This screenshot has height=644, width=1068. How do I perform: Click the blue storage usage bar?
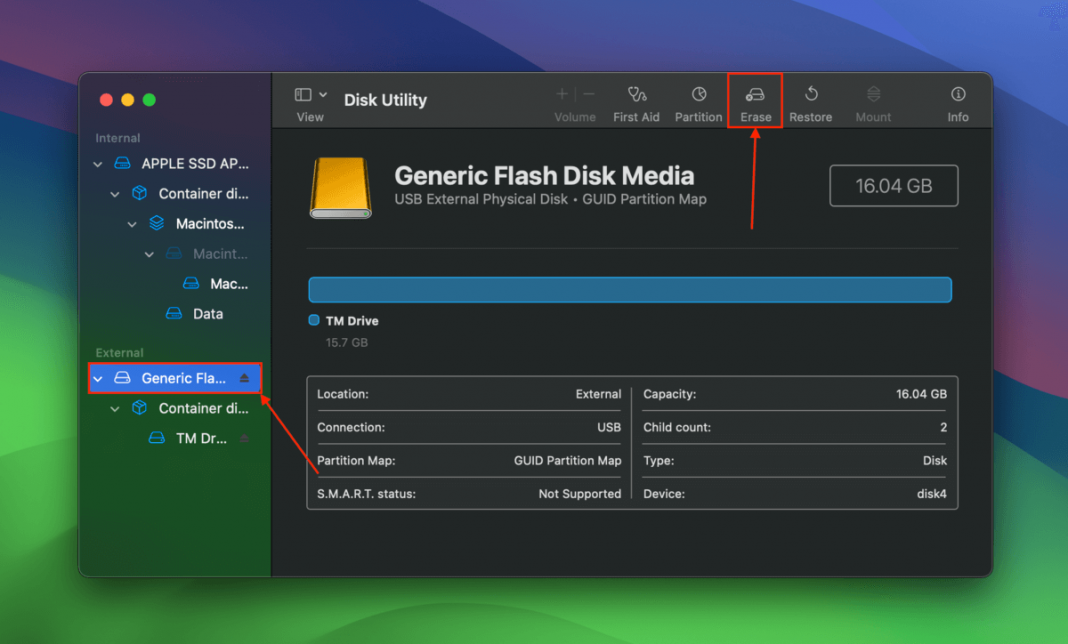point(629,289)
